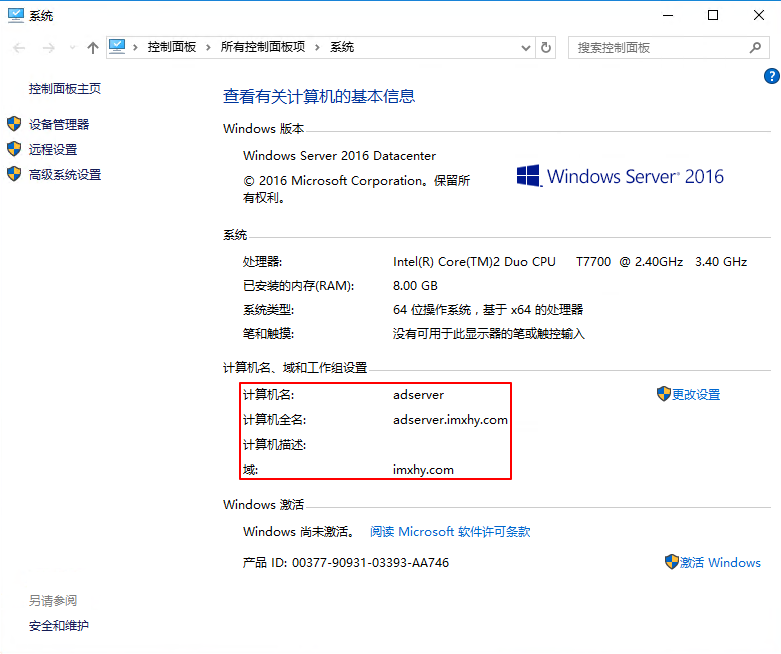Open 安全和维护 link at bottom left

point(59,626)
